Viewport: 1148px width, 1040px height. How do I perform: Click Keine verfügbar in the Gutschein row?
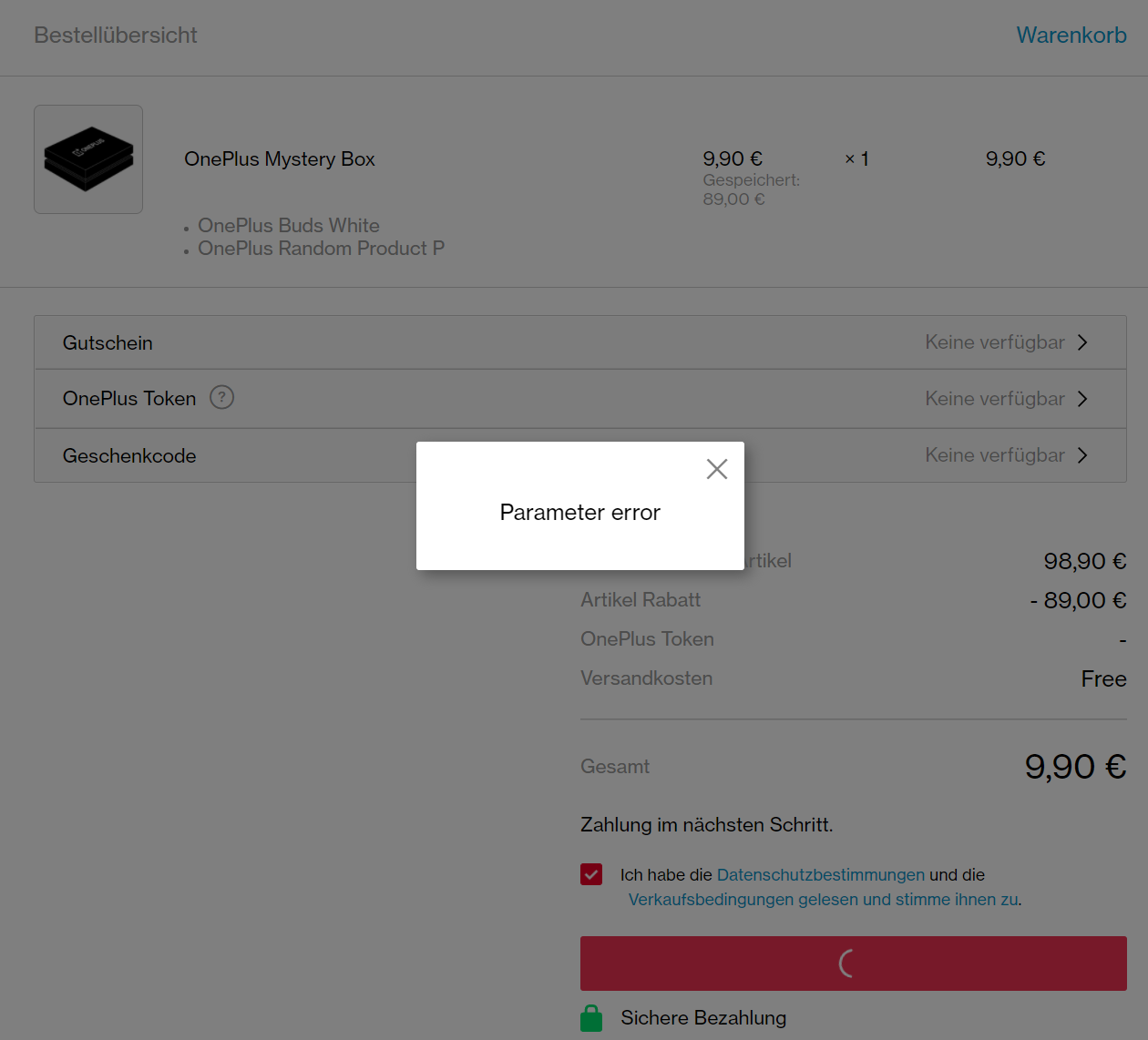coord(995,342)
